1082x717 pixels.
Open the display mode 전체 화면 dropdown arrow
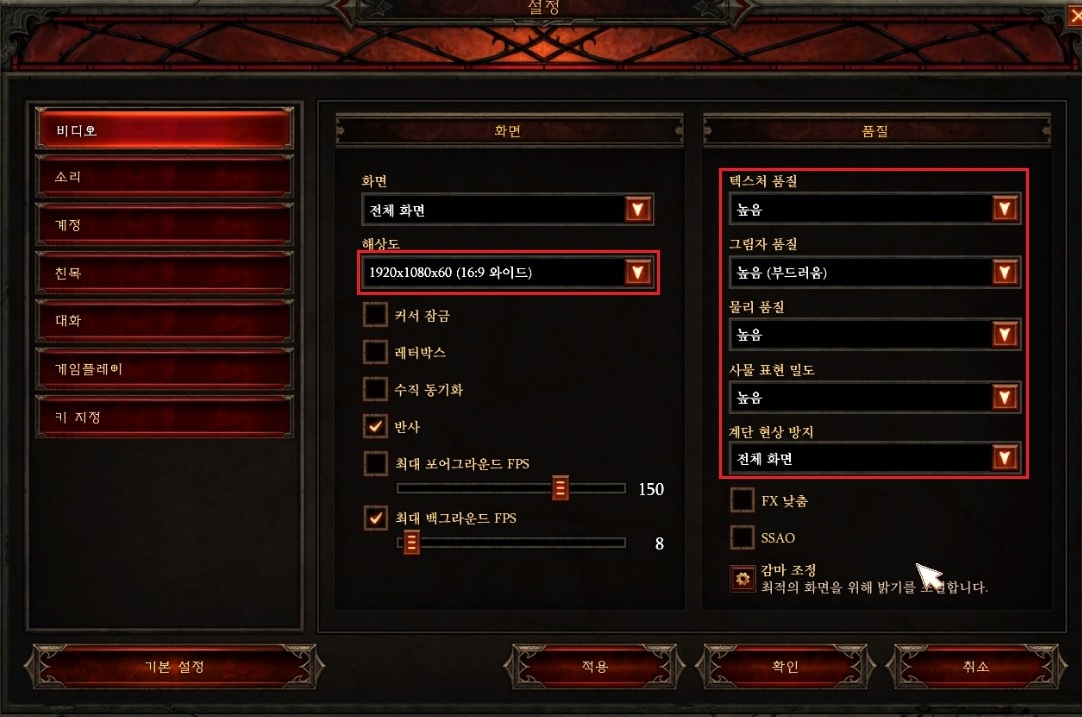pyautogui.click(x=638, y=209)
